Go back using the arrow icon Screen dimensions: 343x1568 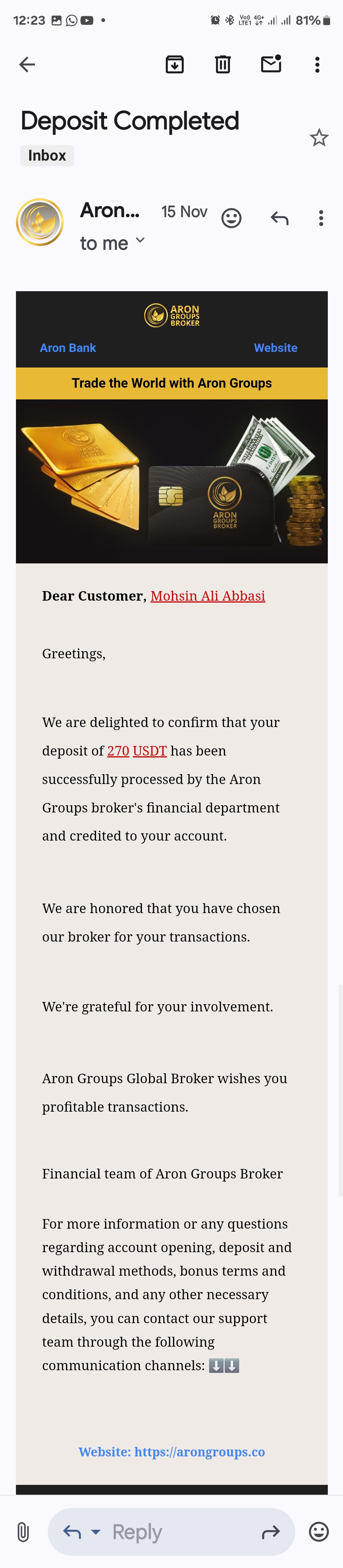pos(27,65)
